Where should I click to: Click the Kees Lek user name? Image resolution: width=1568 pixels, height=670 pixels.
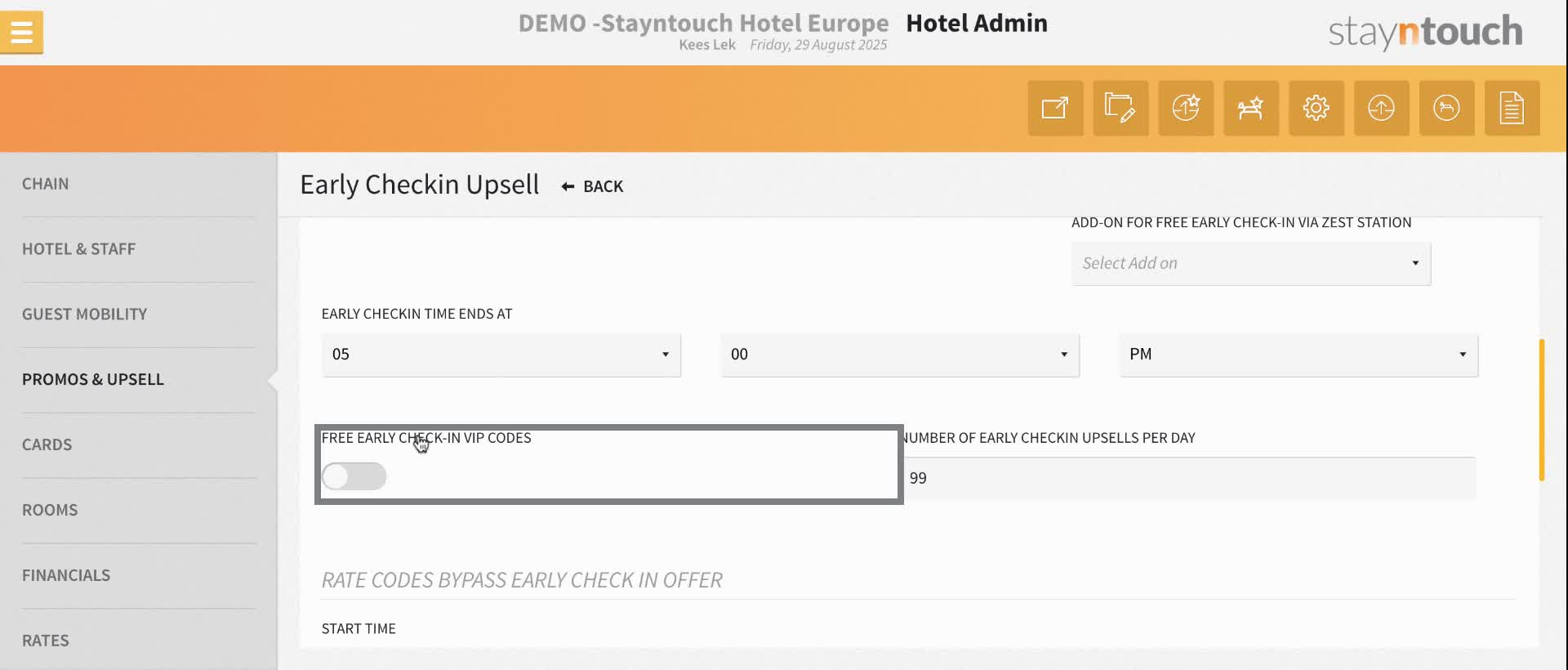707,45
